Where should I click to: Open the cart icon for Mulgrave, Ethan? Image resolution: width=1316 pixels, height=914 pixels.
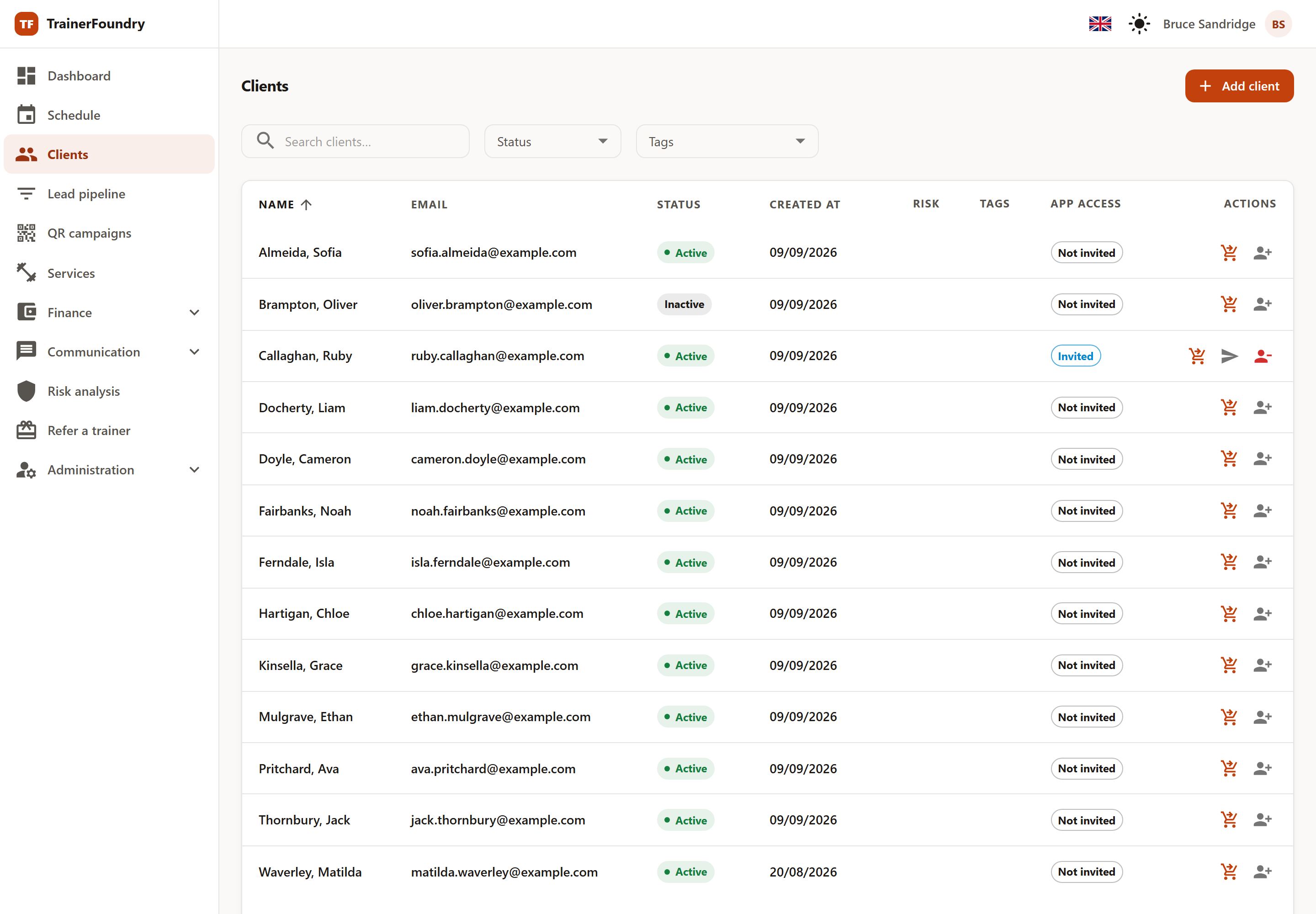1229,717
